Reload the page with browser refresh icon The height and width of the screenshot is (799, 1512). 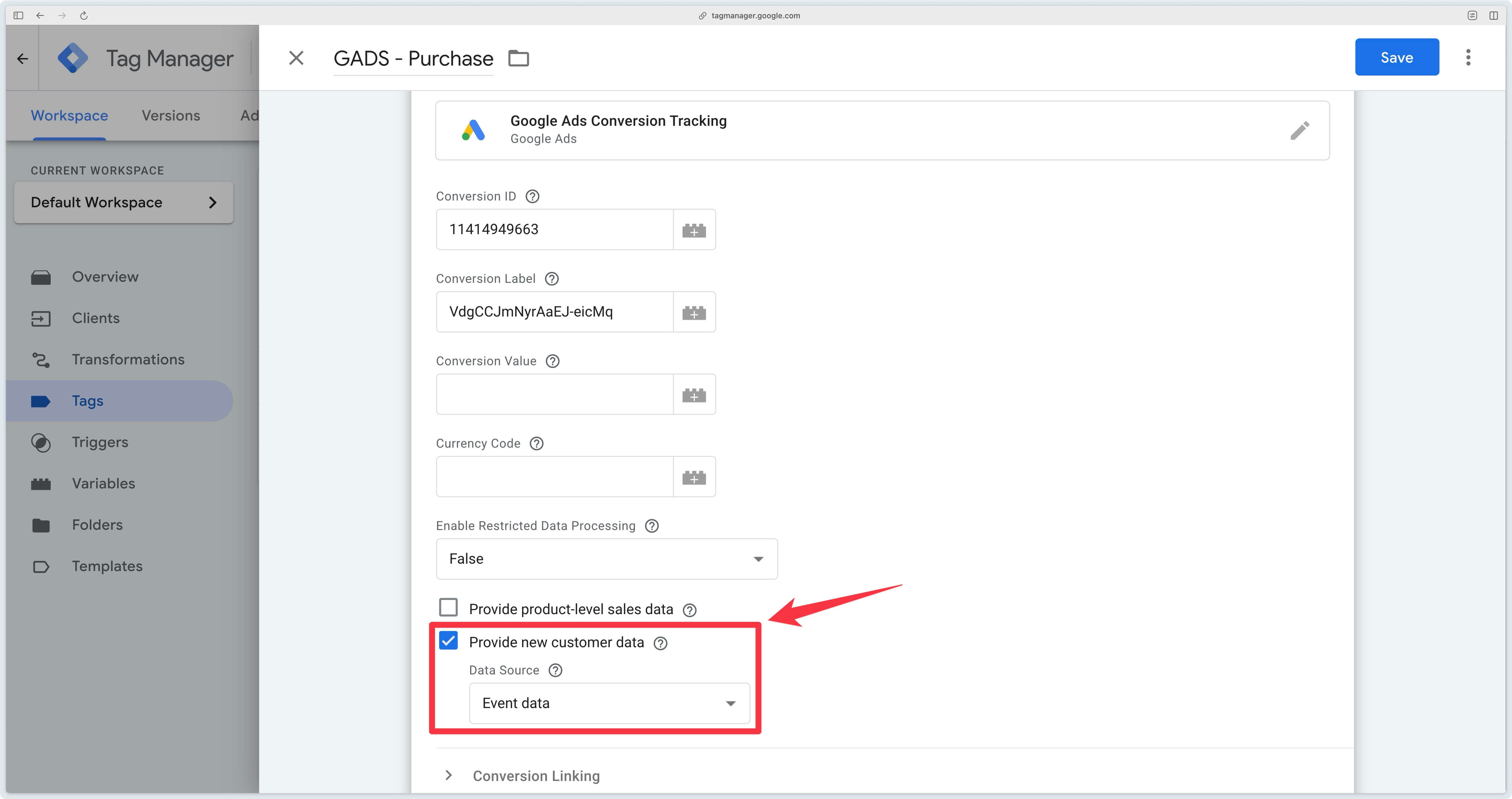pos(84,15)
